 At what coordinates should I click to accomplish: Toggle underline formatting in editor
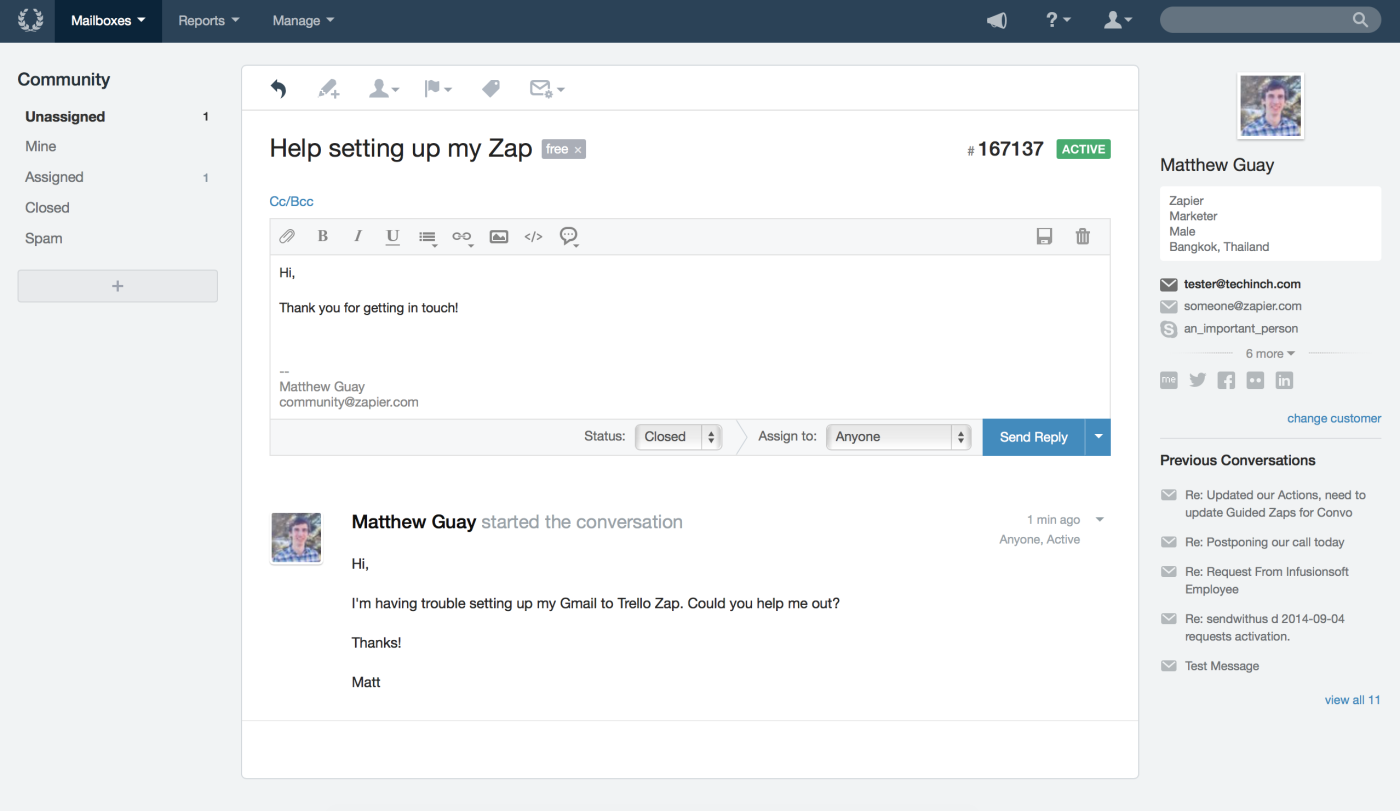392,237
